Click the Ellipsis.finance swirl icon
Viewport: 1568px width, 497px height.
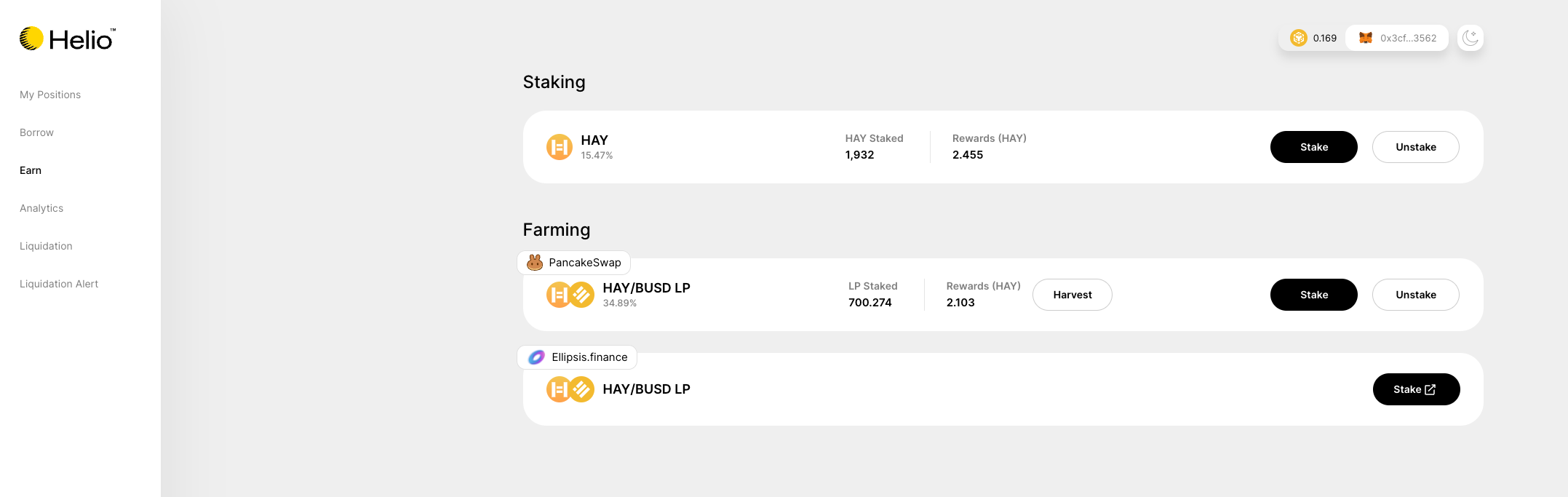click(536, 357)
